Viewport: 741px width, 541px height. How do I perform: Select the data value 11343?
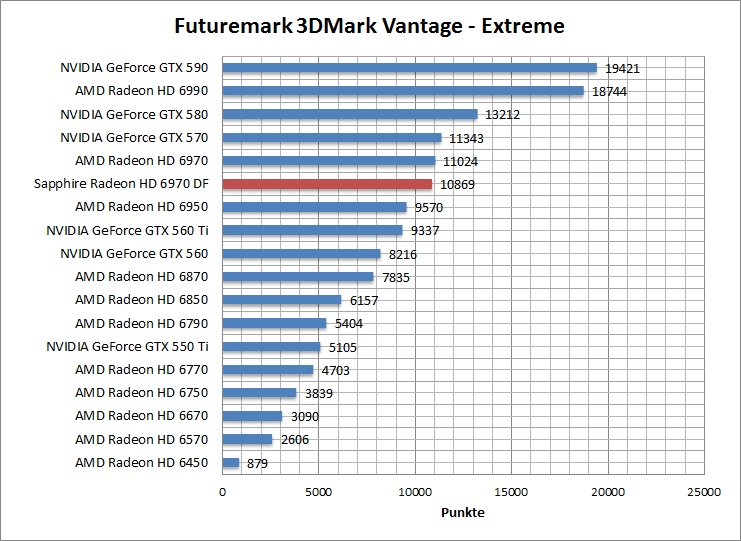(466, 139)
